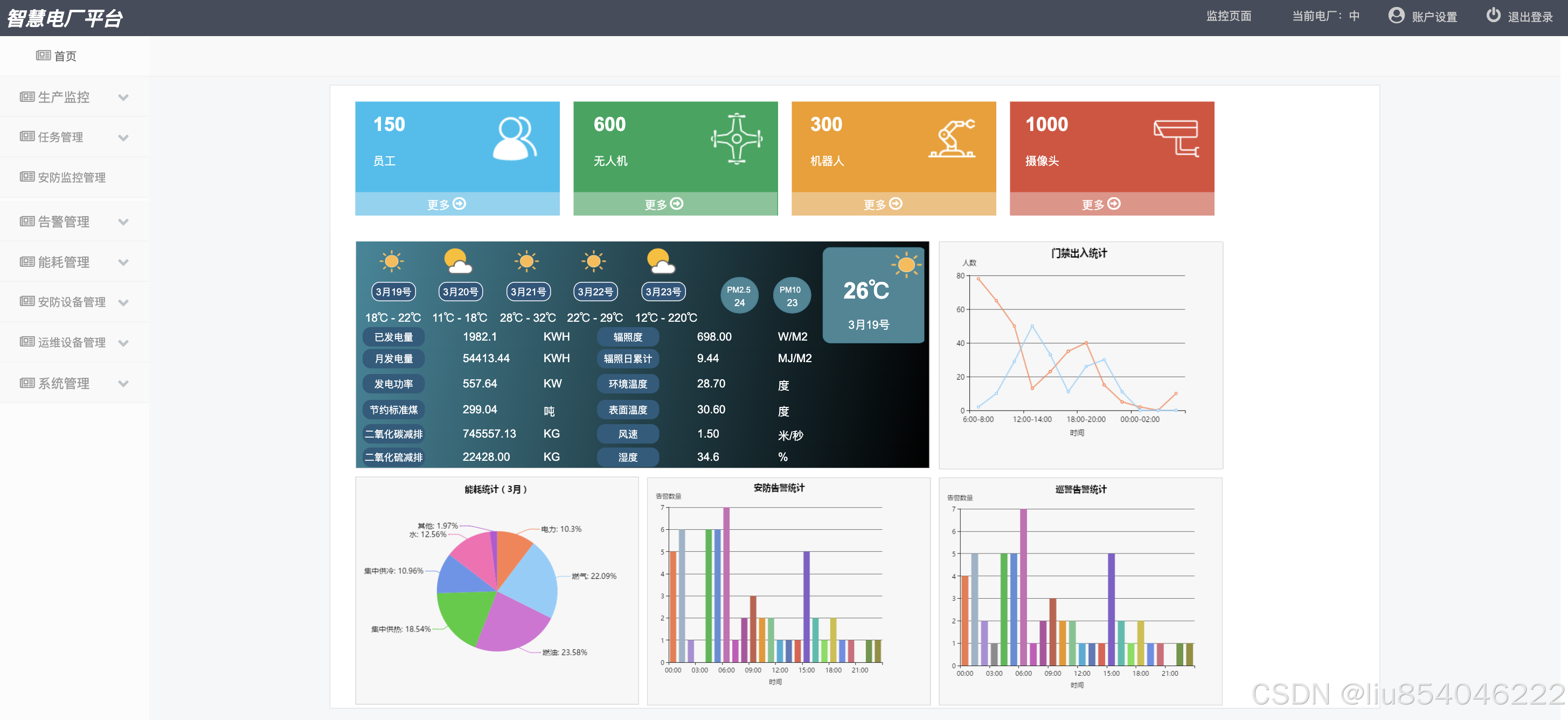The height and width of the screenshot is (720, 1568).
Task: Click the sun icon above 3月21号
Action: click(526, 262)
